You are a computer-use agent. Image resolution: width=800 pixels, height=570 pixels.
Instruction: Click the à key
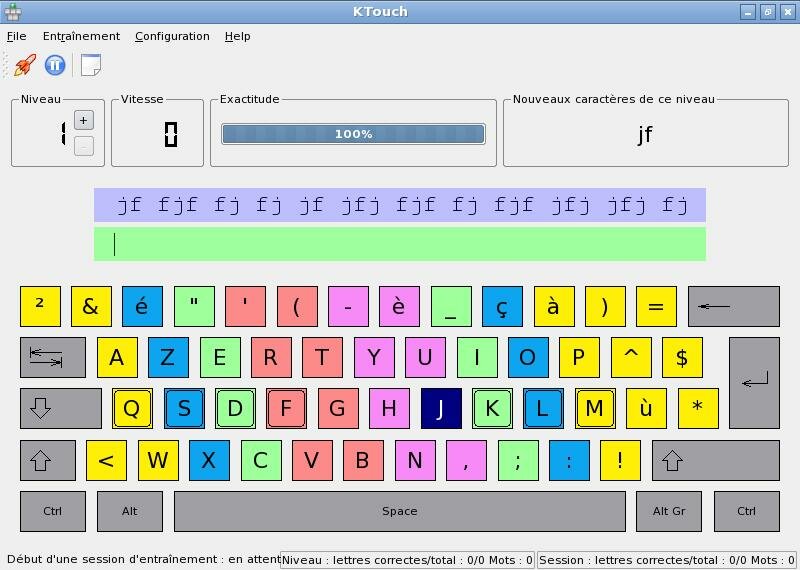[x=554, y=306]
